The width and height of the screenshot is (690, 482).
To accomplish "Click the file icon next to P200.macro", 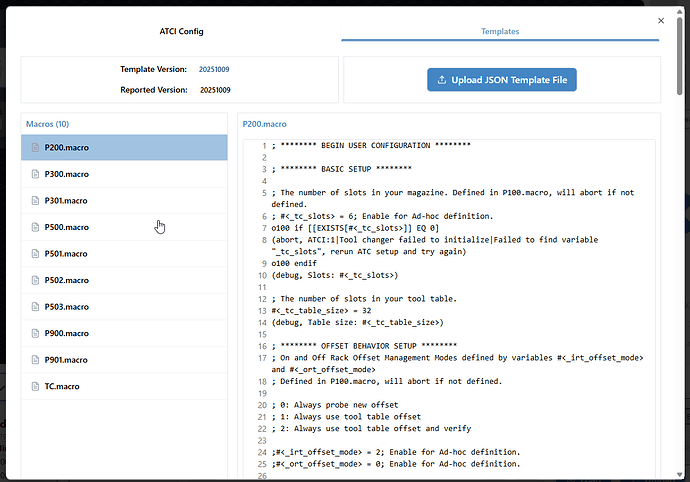I will click(34, 148).
